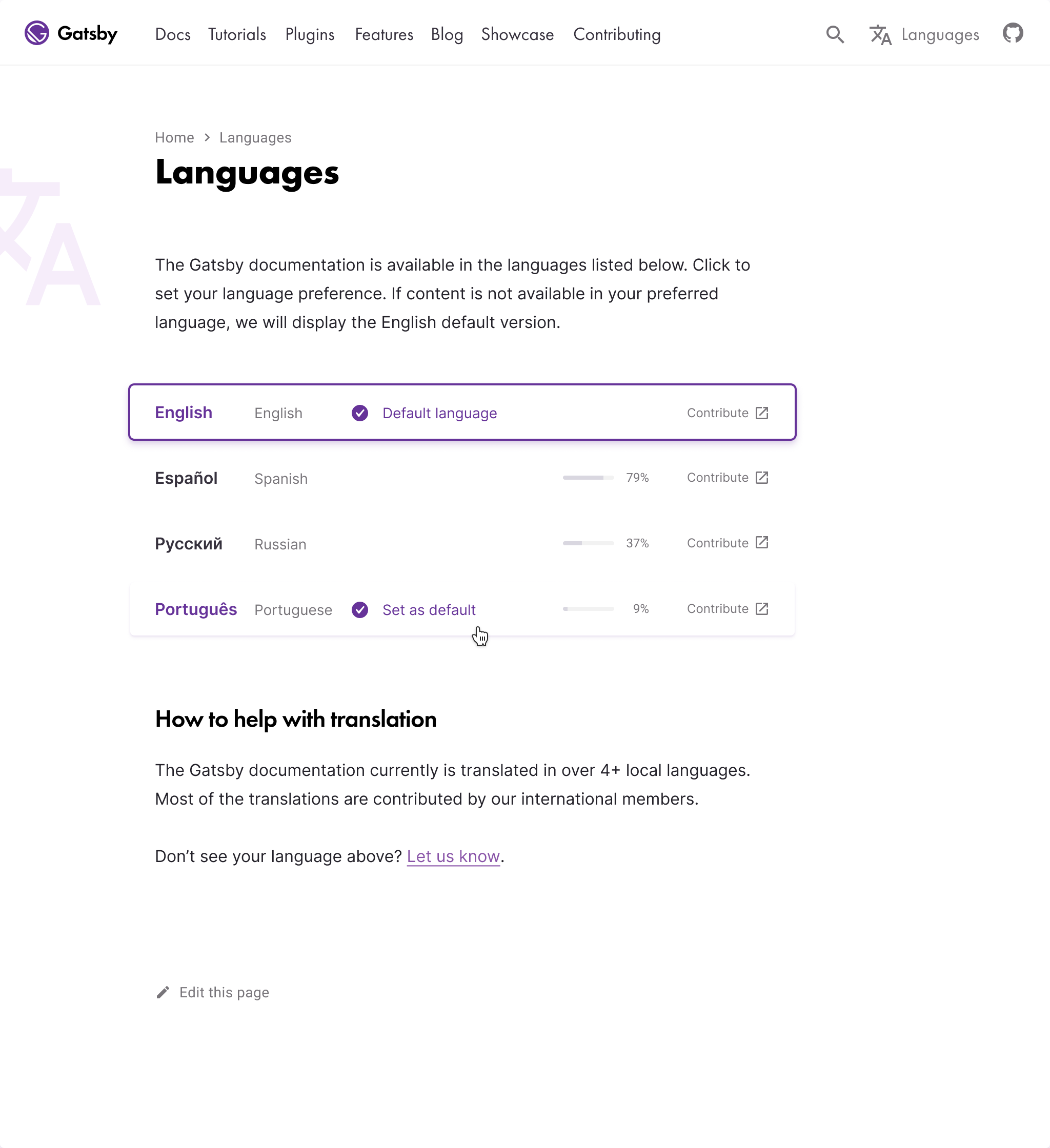This screenshot has height=1148, width=1050.
Task: Open the GitHub icon in the header
Action: coord(1013,34)
